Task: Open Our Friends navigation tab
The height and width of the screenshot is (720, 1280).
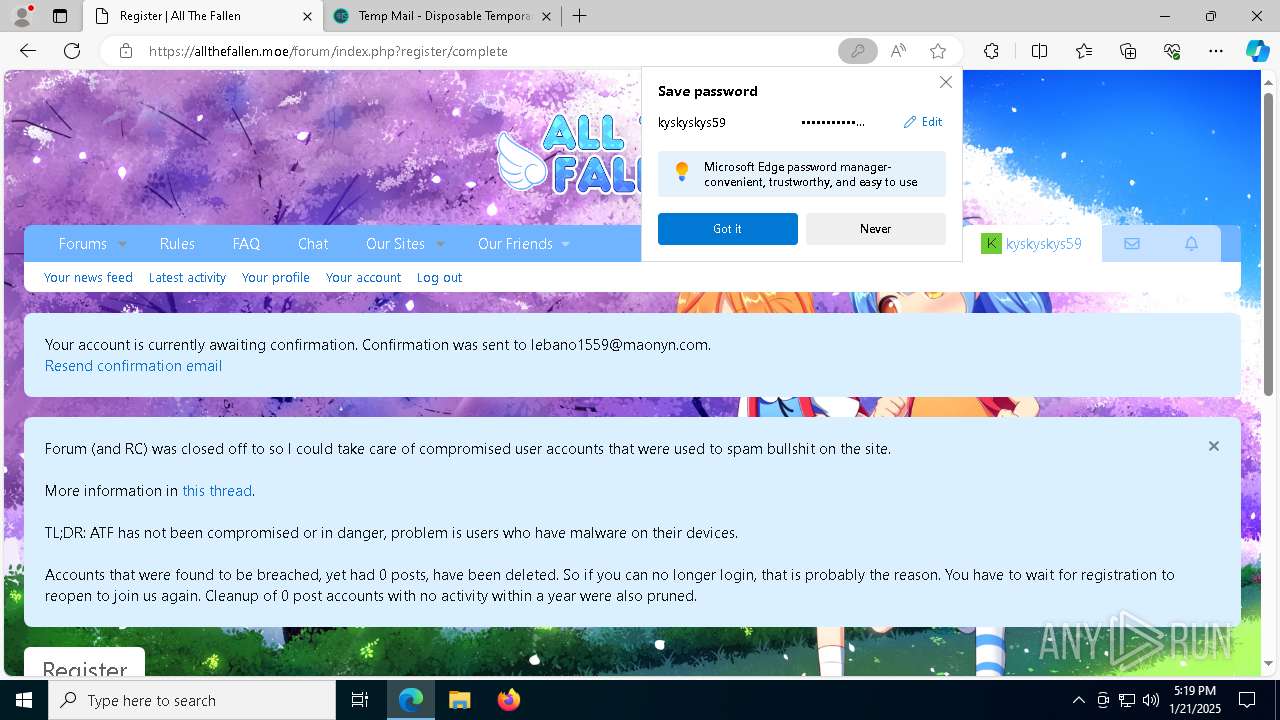Action: [515, 243]
